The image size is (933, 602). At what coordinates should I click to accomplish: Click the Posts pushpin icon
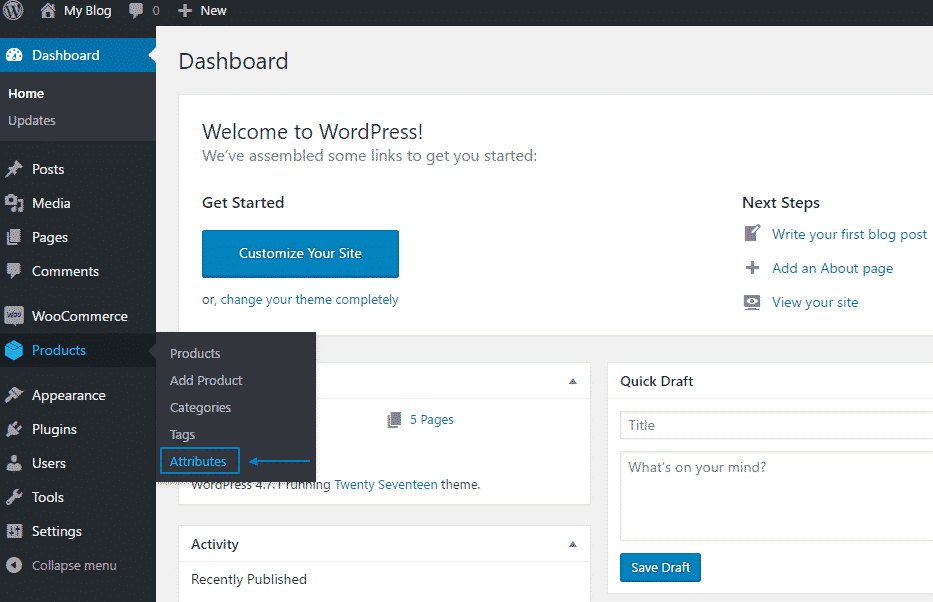(x=14, y=169)
